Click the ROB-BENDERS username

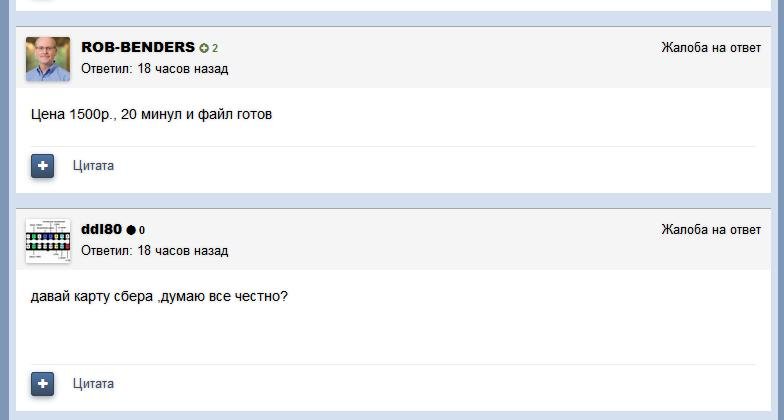click(138, 47)
